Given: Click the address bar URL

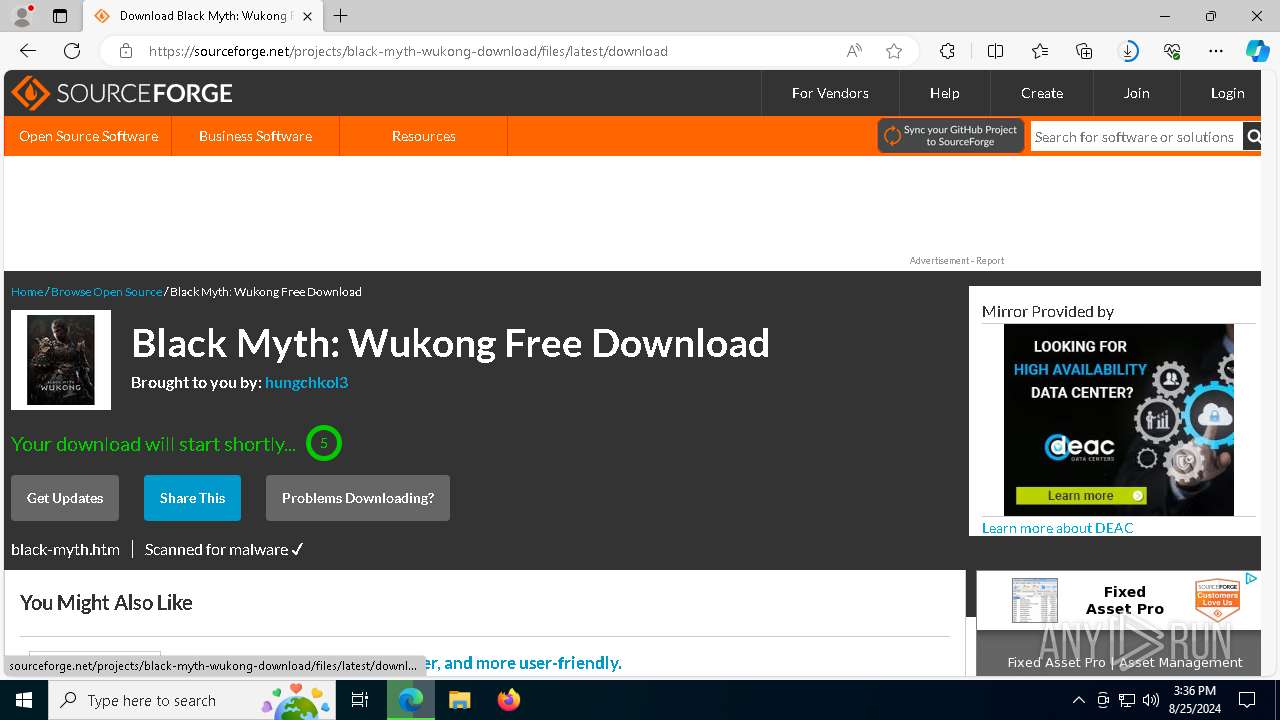Looking at the screenshot, I should point(408,51).
